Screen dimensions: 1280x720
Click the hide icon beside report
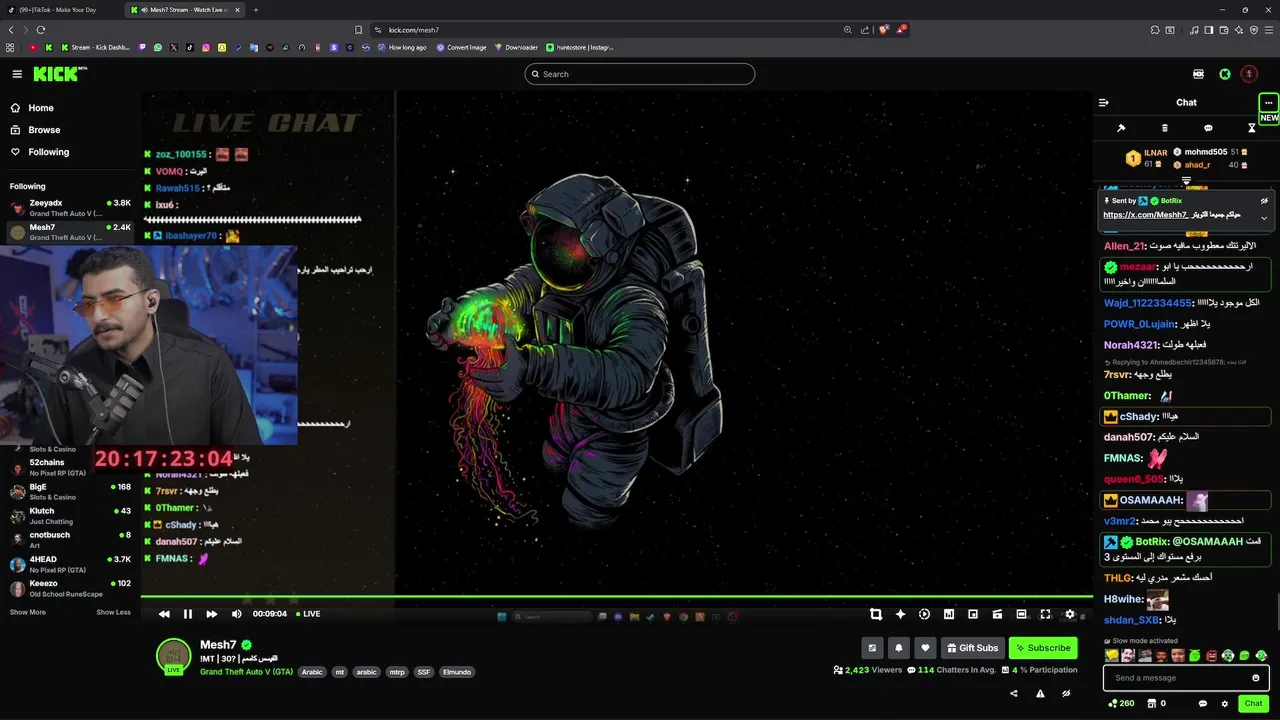pyautogui.click(x=1066, y=693)
